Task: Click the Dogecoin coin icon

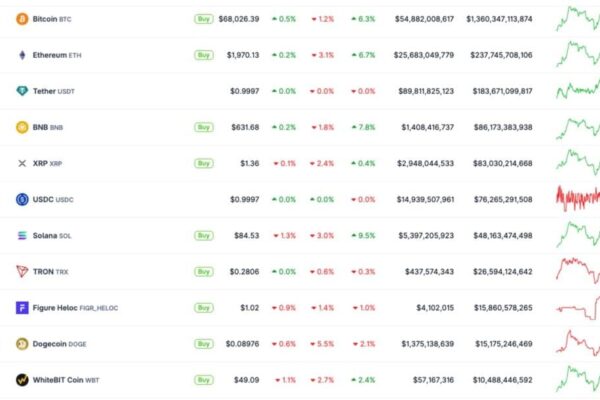Action: pyautogui.click(x=22, y=344)
